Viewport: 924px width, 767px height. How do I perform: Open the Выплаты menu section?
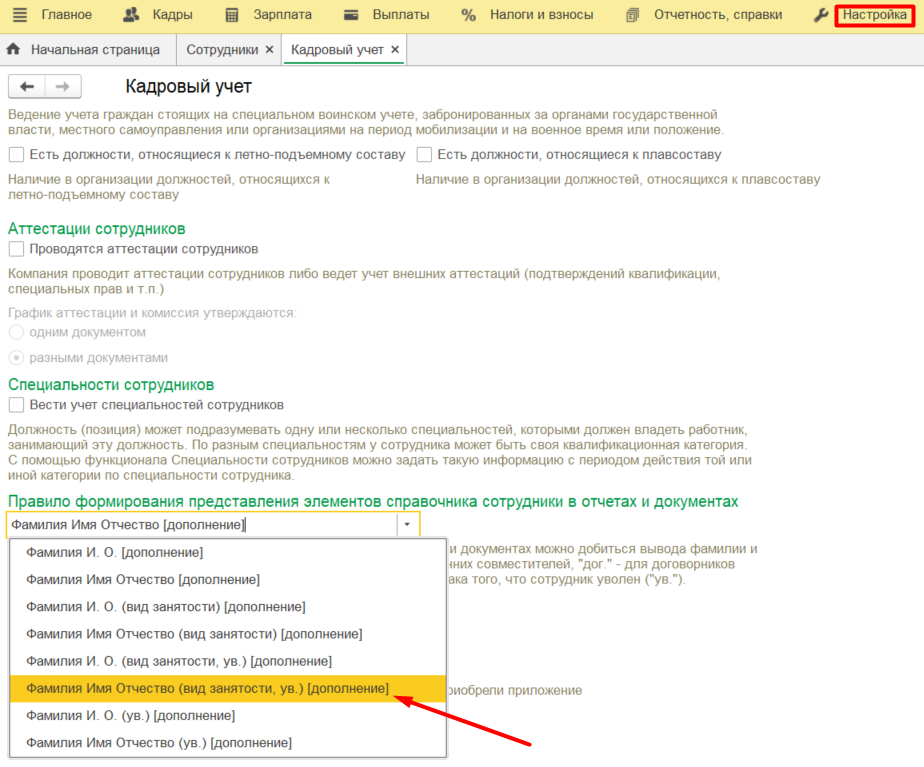pyautogui.click(x=401, y=15)
